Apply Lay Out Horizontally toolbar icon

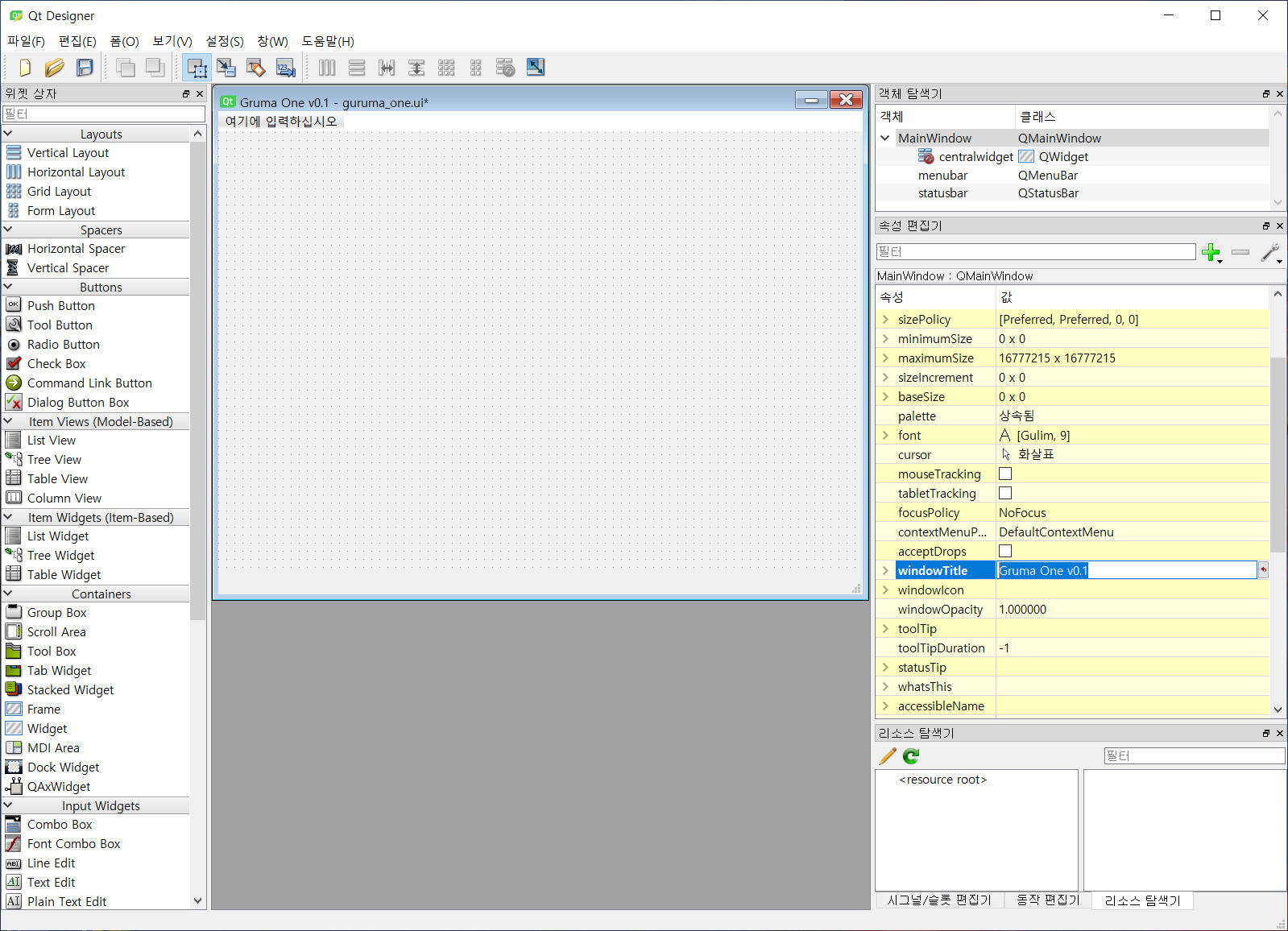[x=327, y=68]
